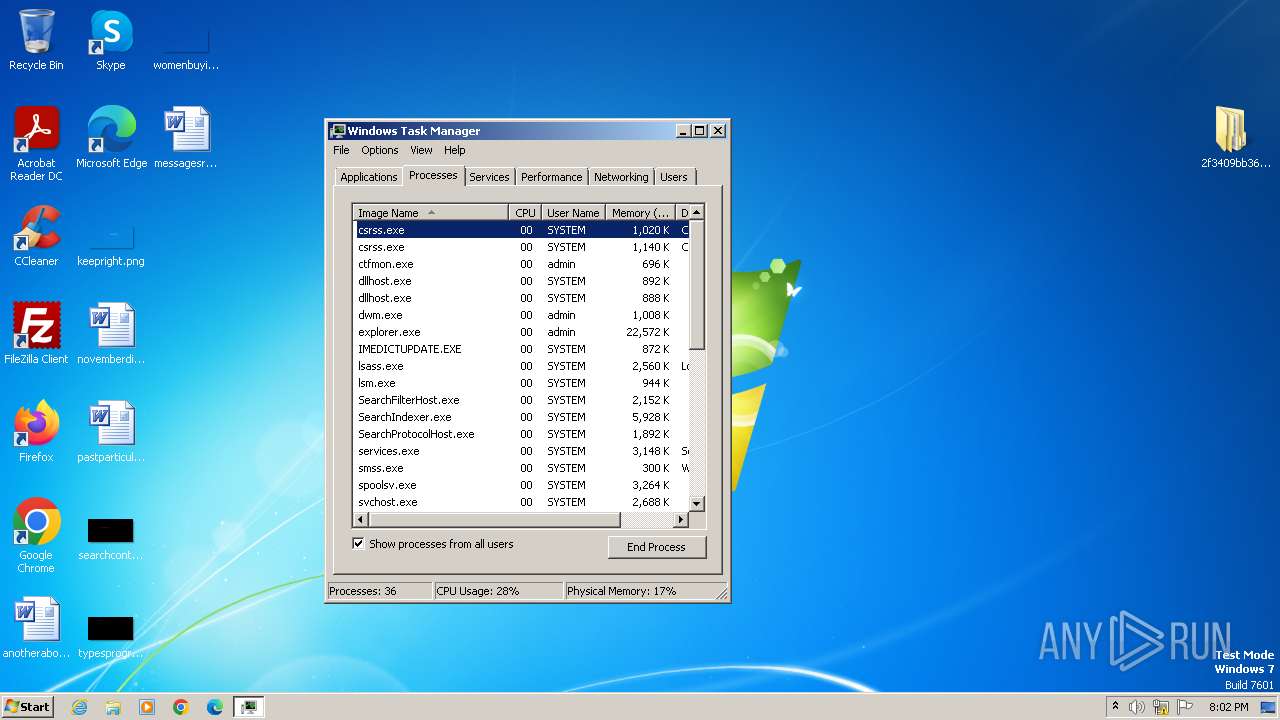This screenshot has height=720, width=1280.
Task: Open the Help menu in Task Manager
Action: (x=455, y=150)
